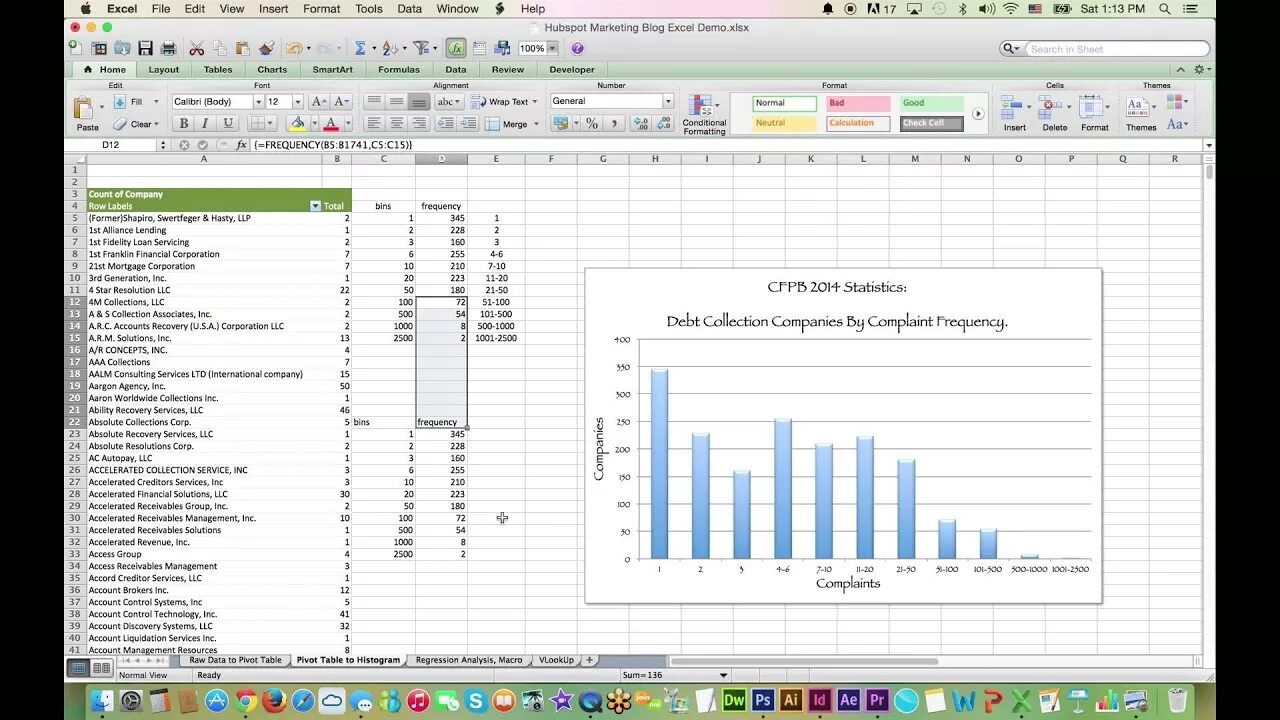
Task: Click the Decrease Decimal icon
Action: 662,123
